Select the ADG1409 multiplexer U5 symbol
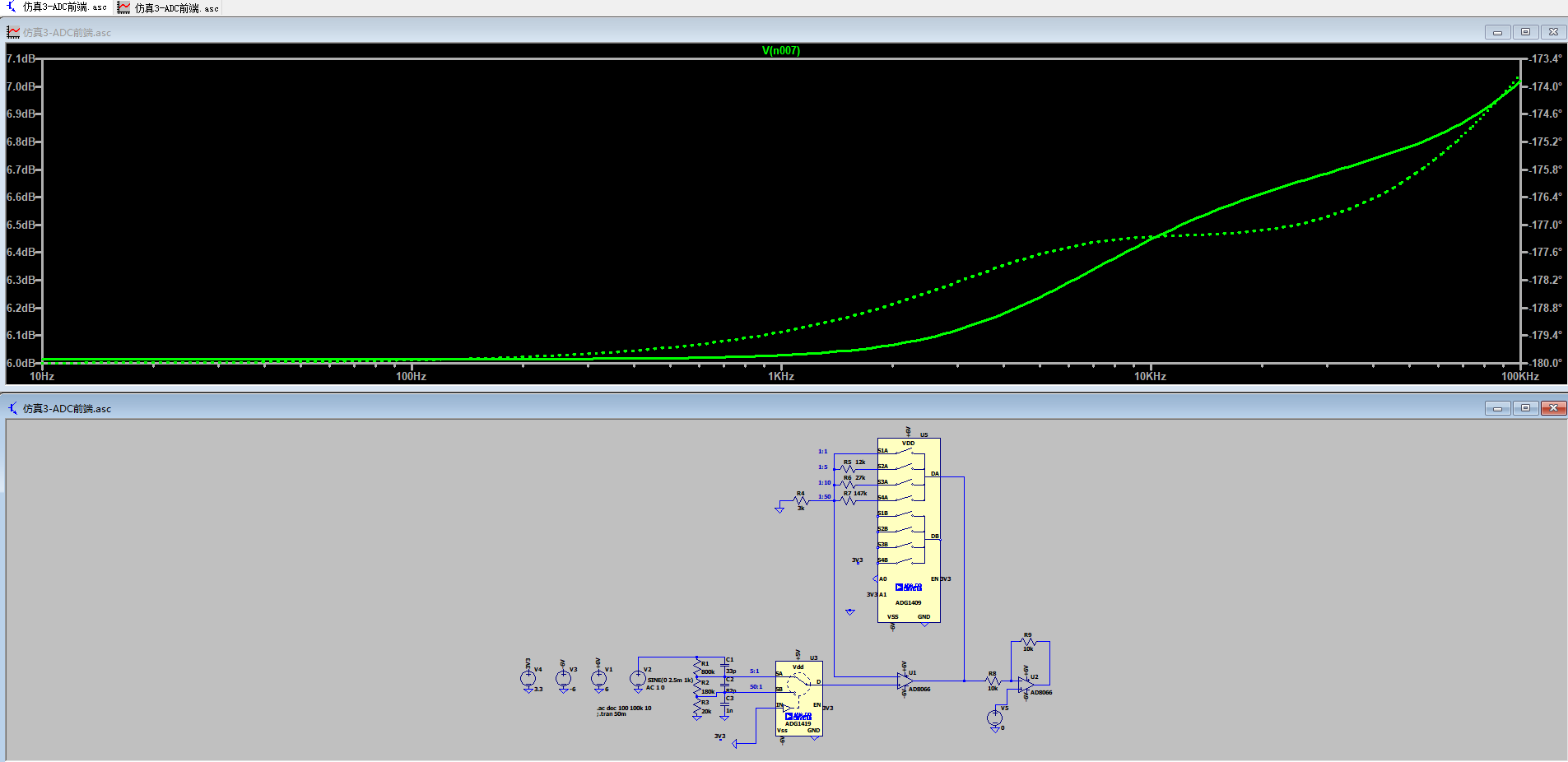Screen dimensions: 1568x762 click(909, 568)
